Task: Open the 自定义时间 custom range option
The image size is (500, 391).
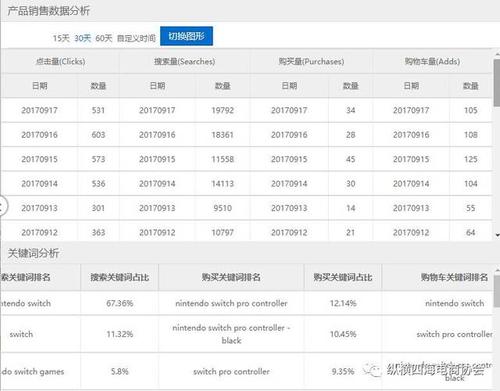Action: [x=136, y=38]
